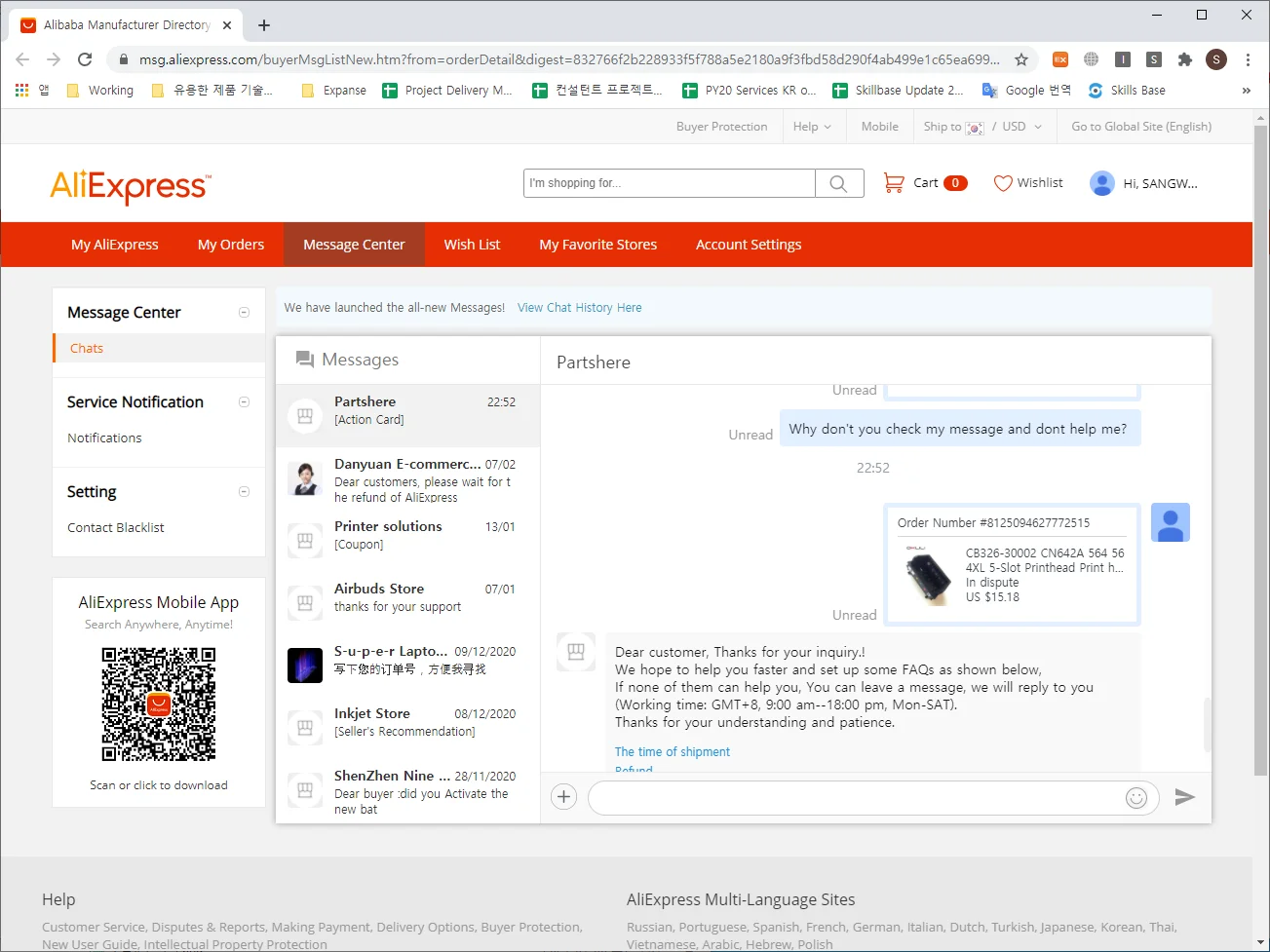Open the Google 번역 bookmark
The height and width of the screenshot is (952, 1270).
pyautogui.click(x=1026, y=91)
